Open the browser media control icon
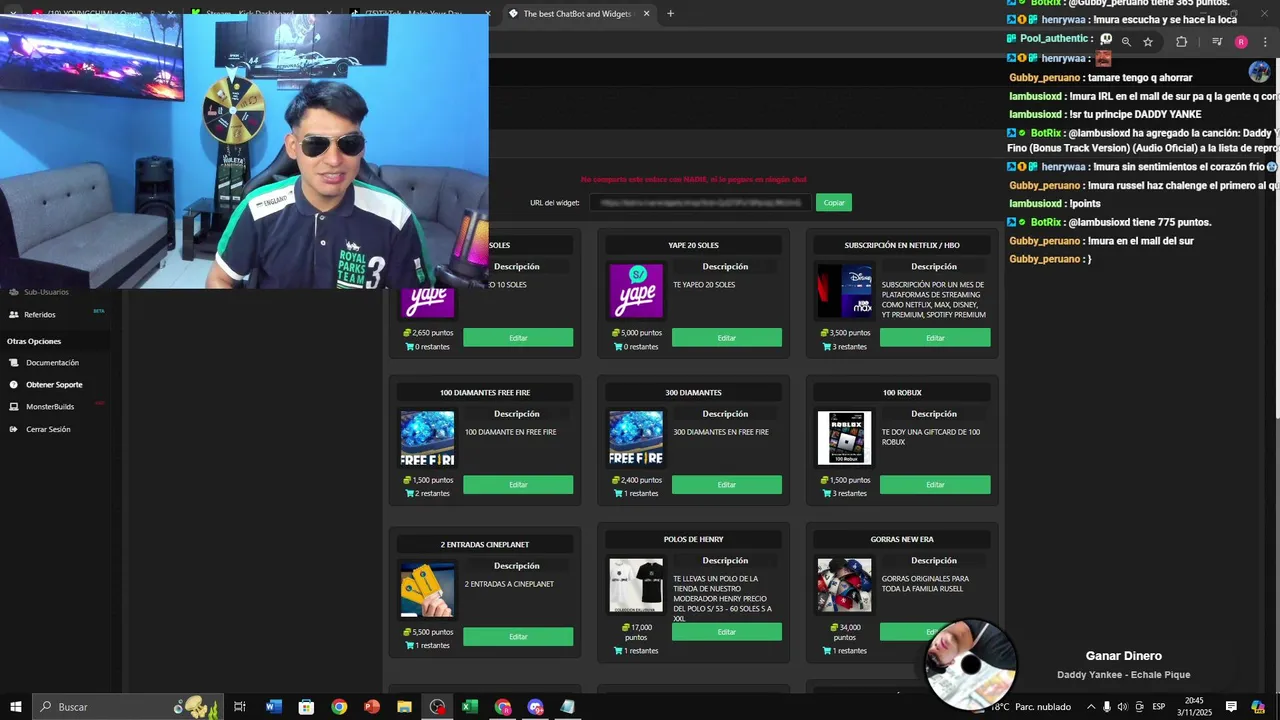 point(1217,42)
